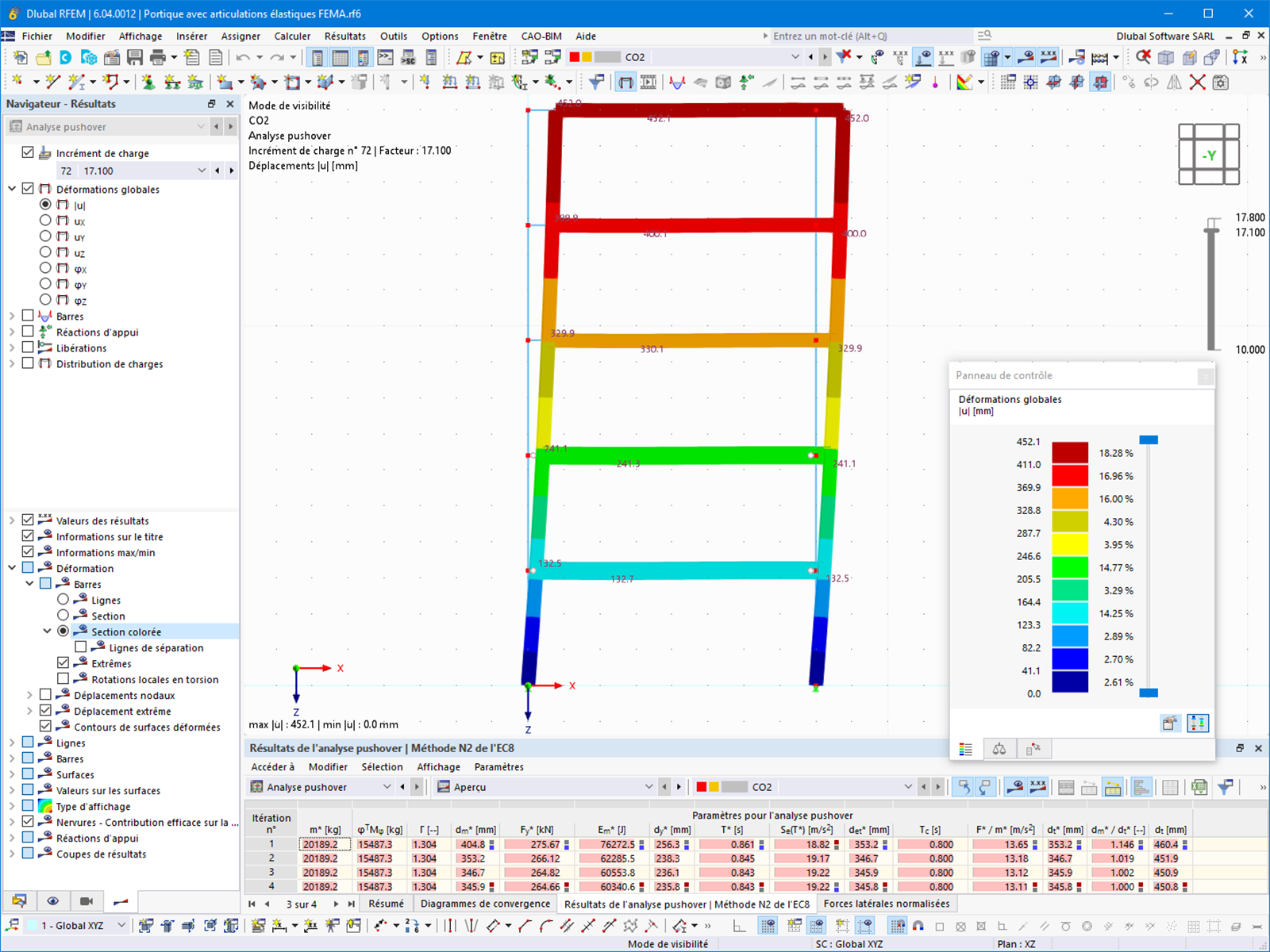Click the -Y view orientation cube
Image resolution: width=1270 pixels, height=952 pixels.
[x=1209, y=155]
